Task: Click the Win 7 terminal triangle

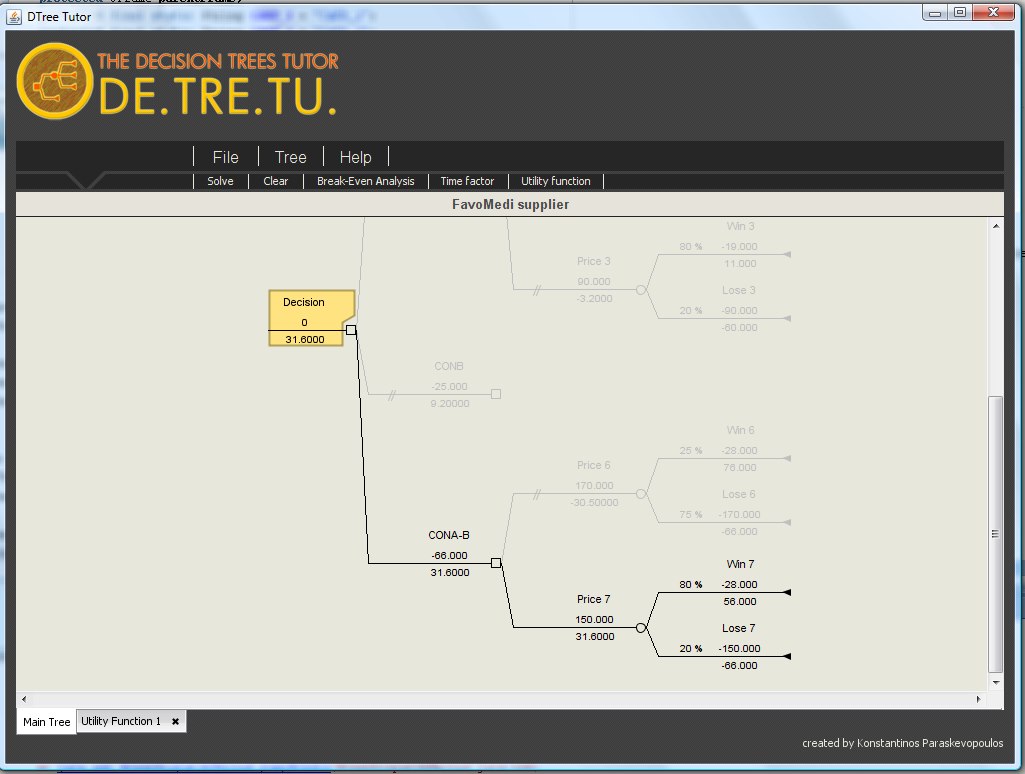Action: tap(786, 593)
